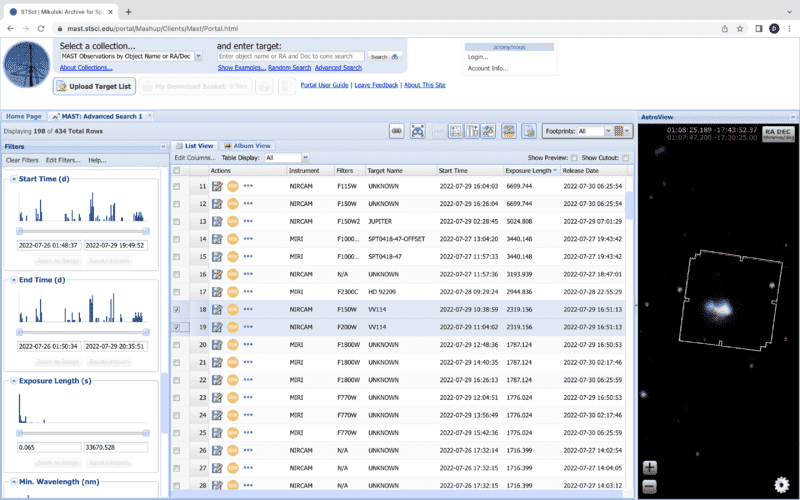Check the row 11 checkbox

click(177, 187)
